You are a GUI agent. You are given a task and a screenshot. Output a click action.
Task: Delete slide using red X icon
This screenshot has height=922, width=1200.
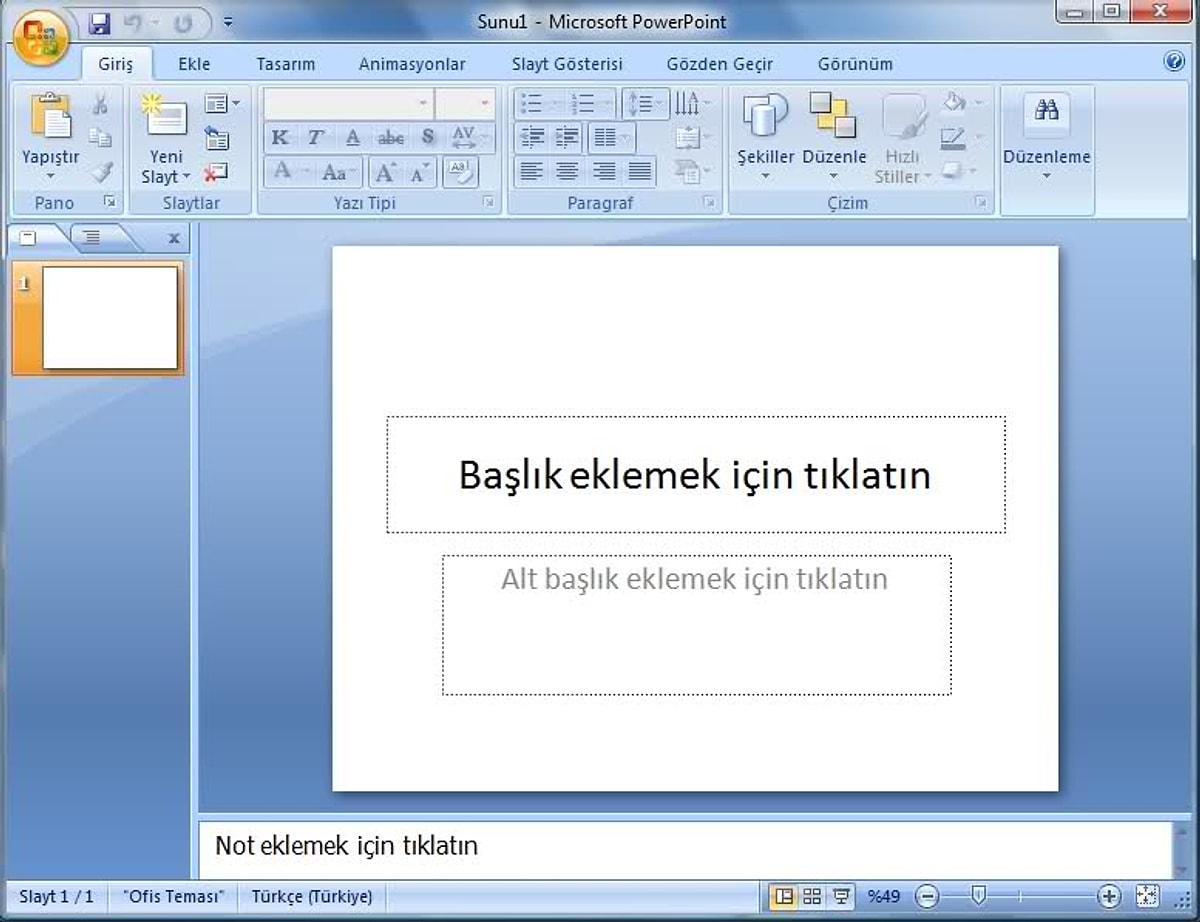[x=216, y=172]
